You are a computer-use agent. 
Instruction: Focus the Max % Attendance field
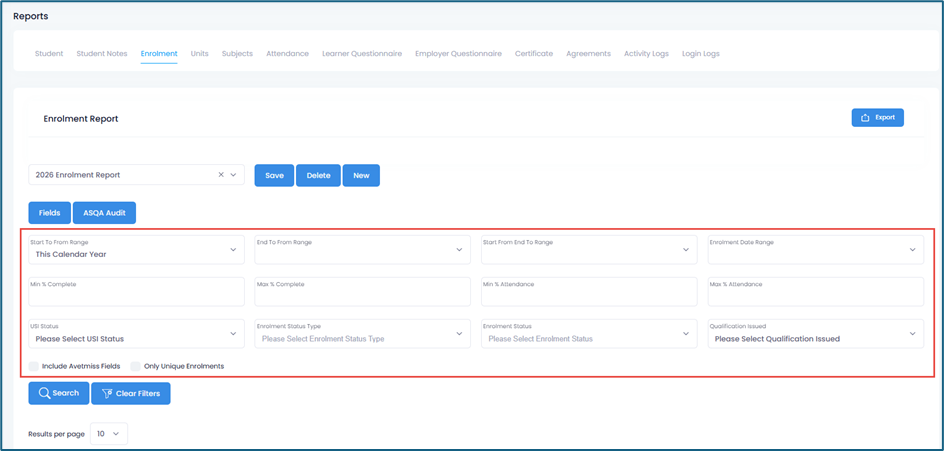point(815,292)
